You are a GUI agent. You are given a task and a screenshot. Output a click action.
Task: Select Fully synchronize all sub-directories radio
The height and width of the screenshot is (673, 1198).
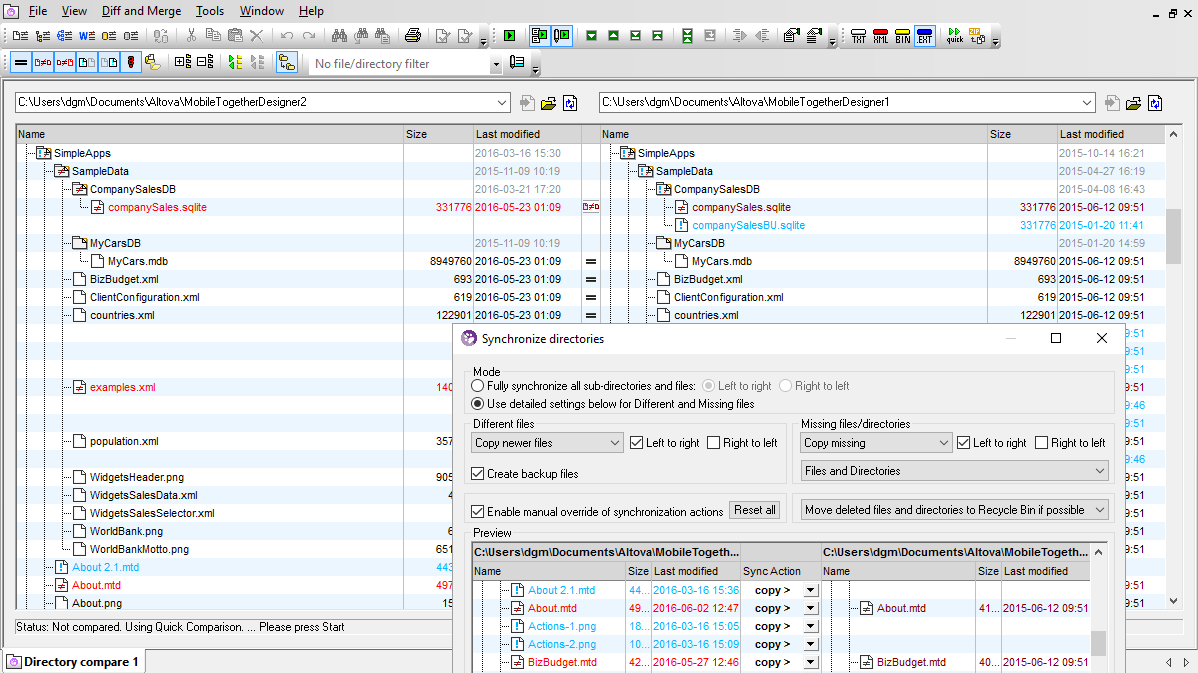click(478, 386)
